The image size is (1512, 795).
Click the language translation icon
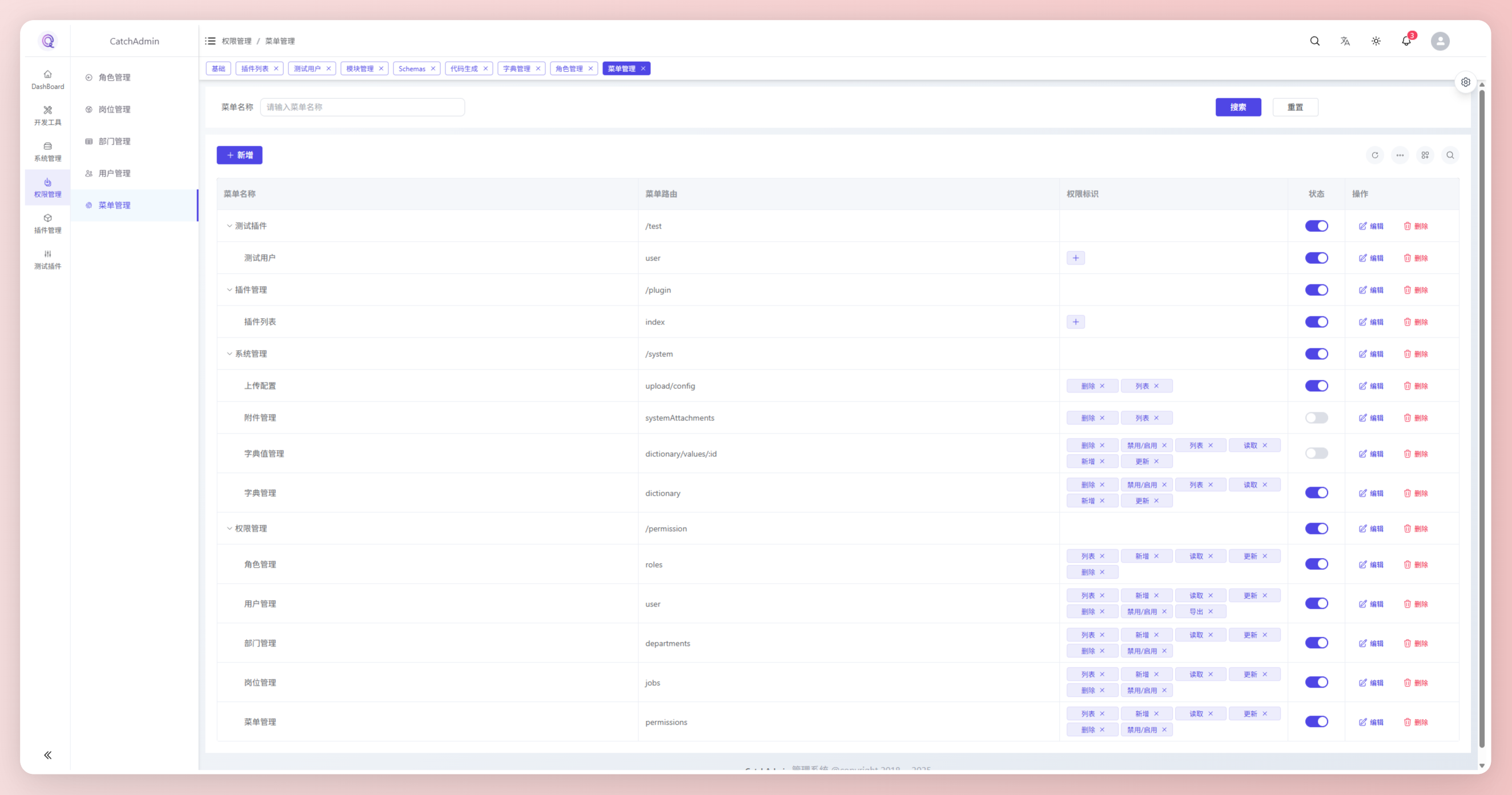1345,41
